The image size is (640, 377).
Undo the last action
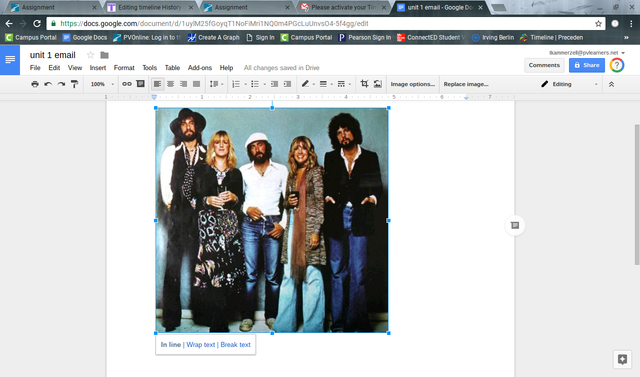48,84
